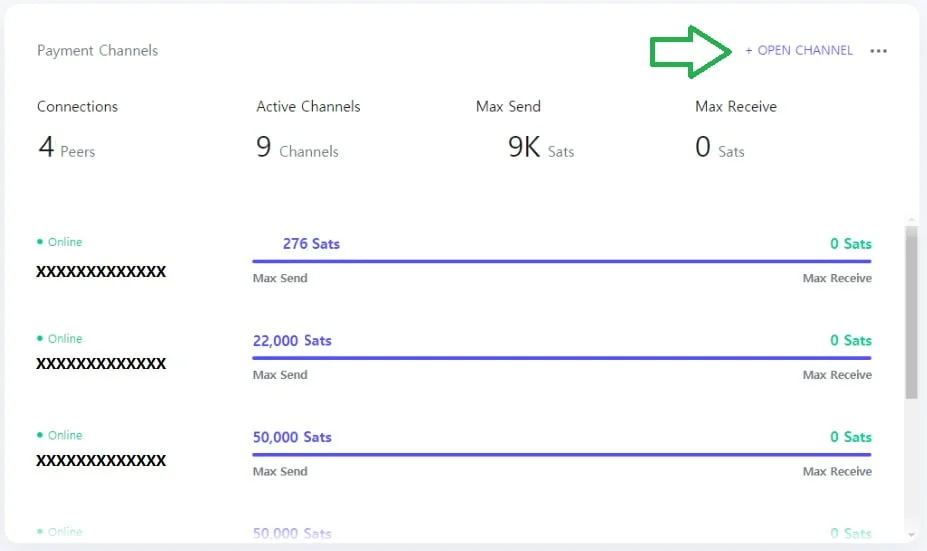Click the 9 Channels value
This screenshot has height=551, width=927.
[x=297, y=147]
